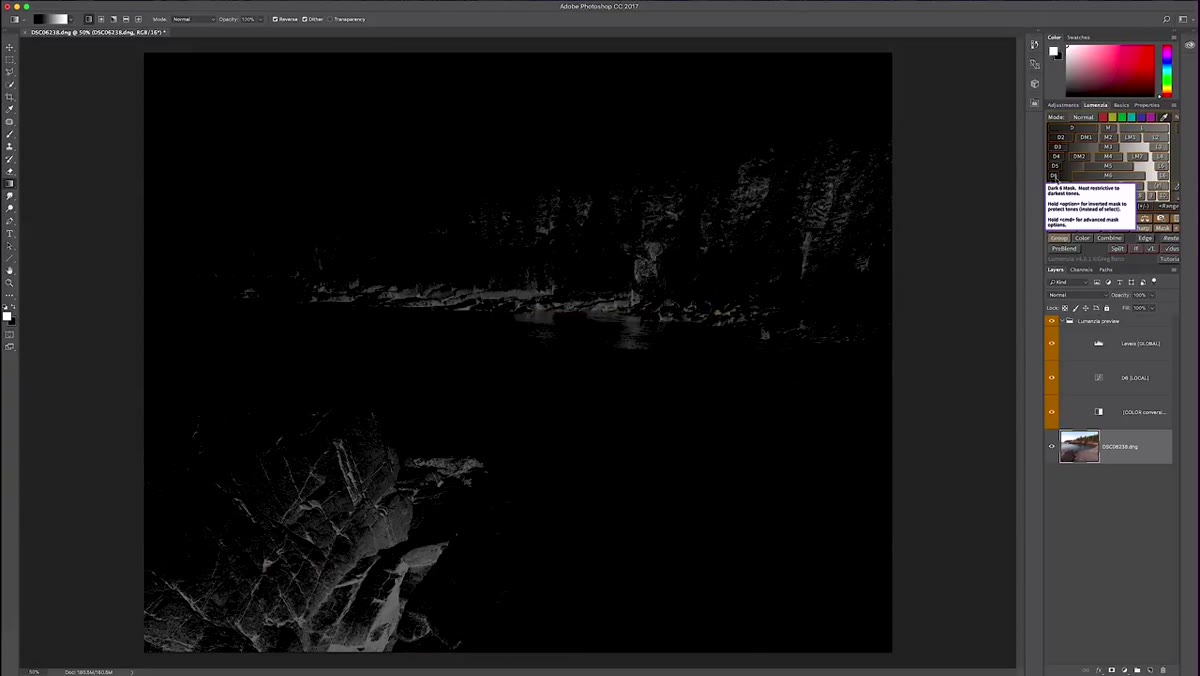
Task: Enable the Transparency checkbox
Action: pos(330,19)
